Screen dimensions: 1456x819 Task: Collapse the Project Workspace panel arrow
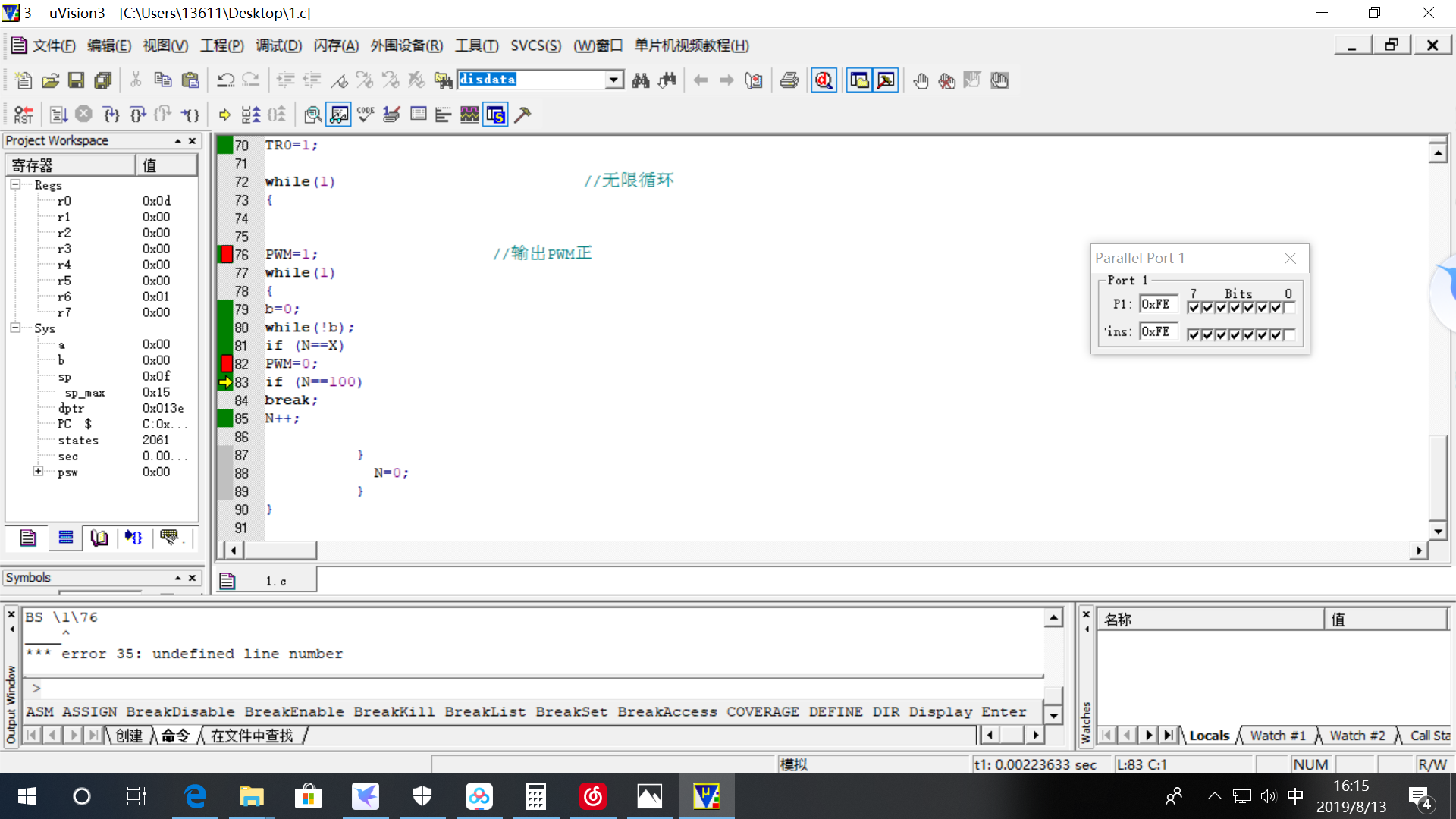coord(177,140)
